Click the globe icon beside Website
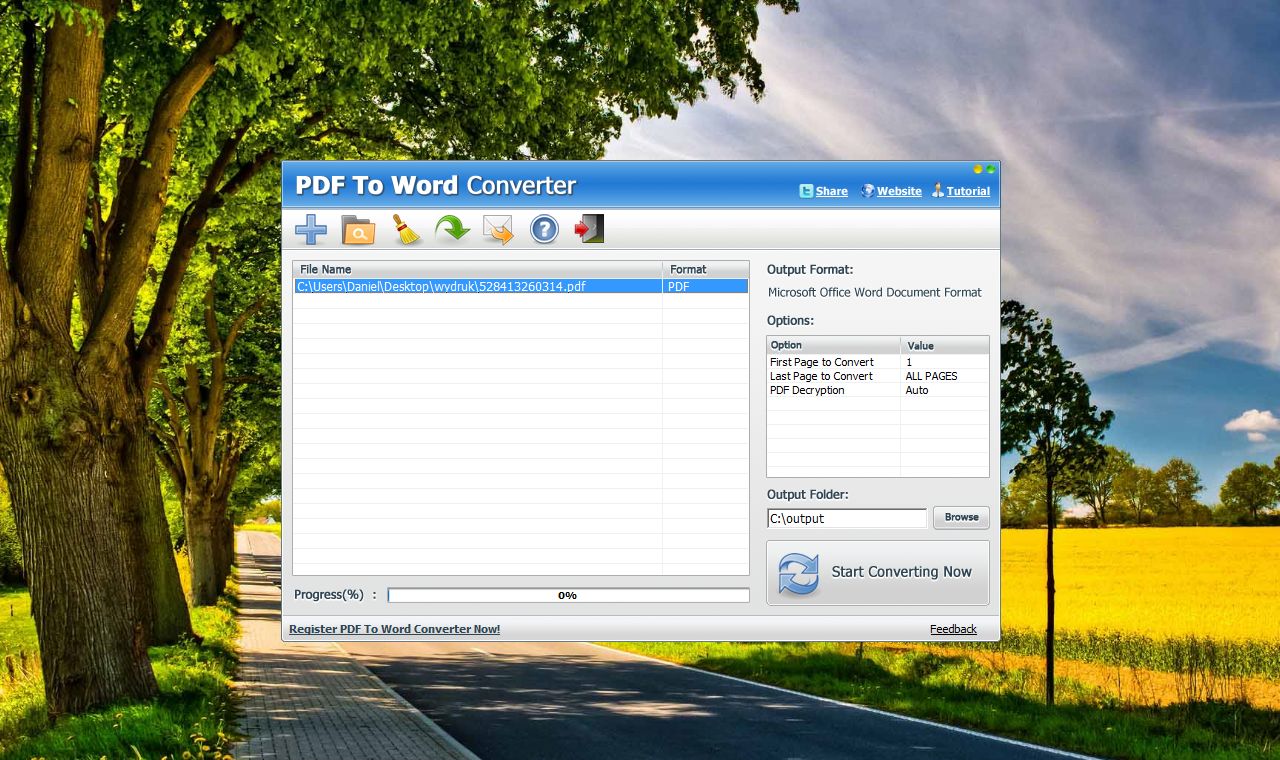1280x760 pixels. [x=868, y=191]
